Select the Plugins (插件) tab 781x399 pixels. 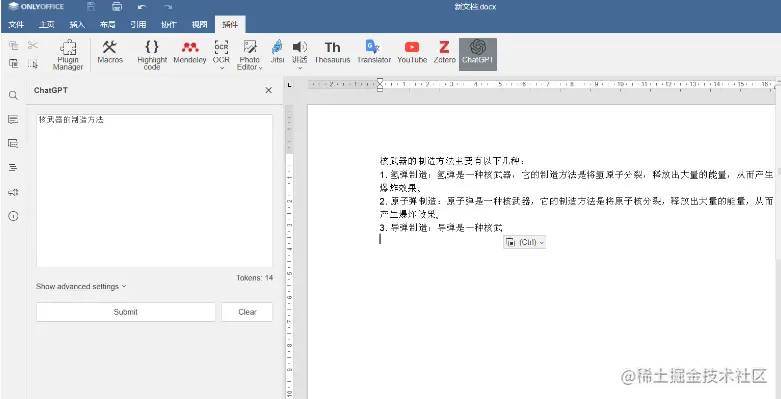click(x=230, y=24)
